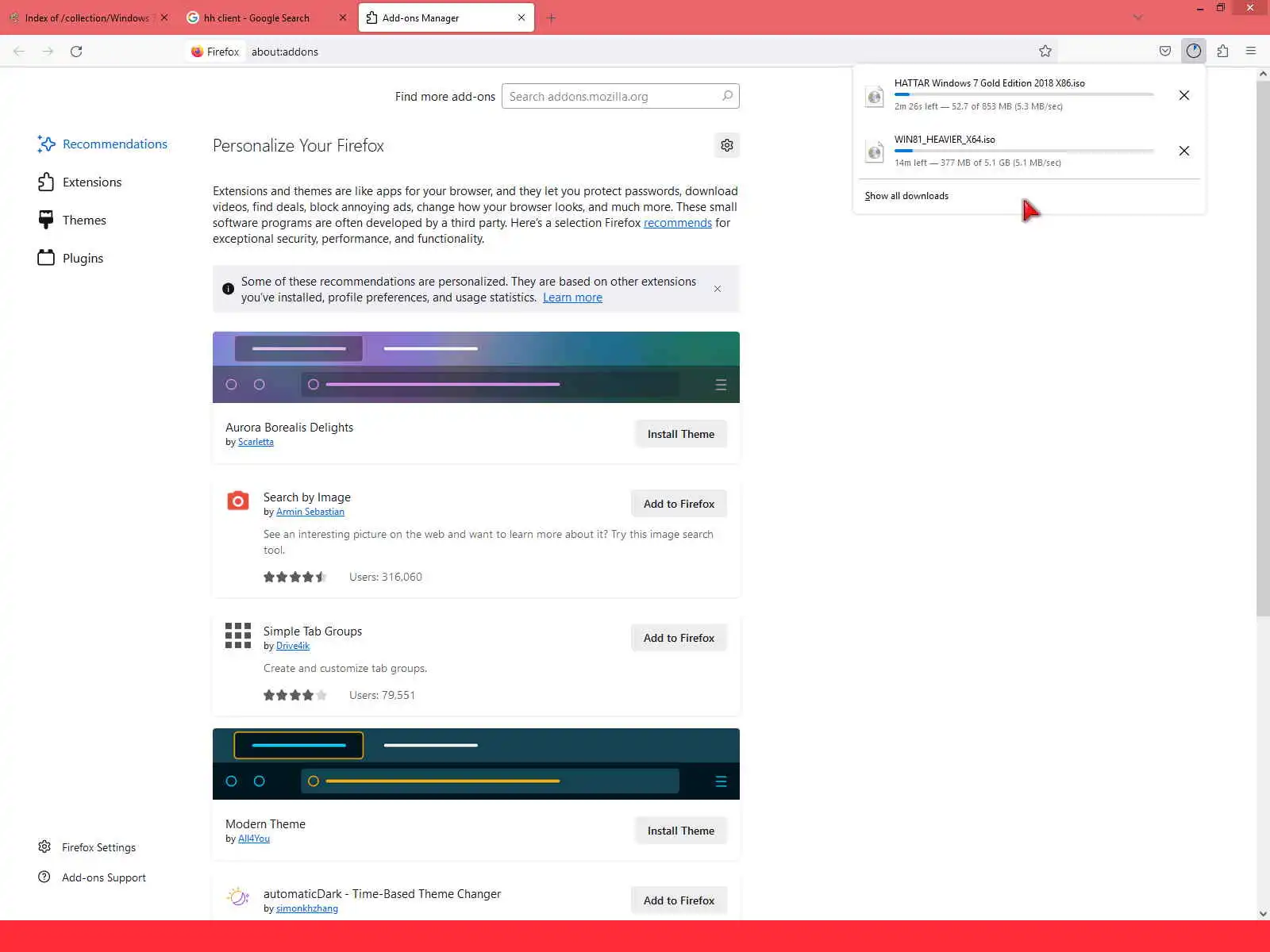Open Plugins category in sidebar
The height and width of the screenshot is (952, 1270).
71,258
